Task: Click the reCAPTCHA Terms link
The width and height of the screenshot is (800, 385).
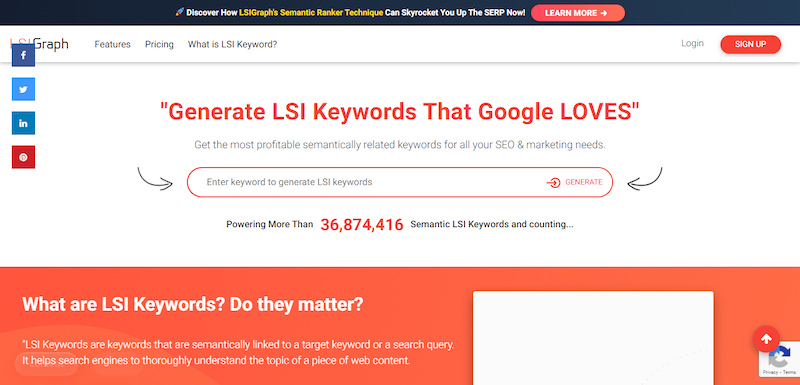Action: [x=790, y=373]
